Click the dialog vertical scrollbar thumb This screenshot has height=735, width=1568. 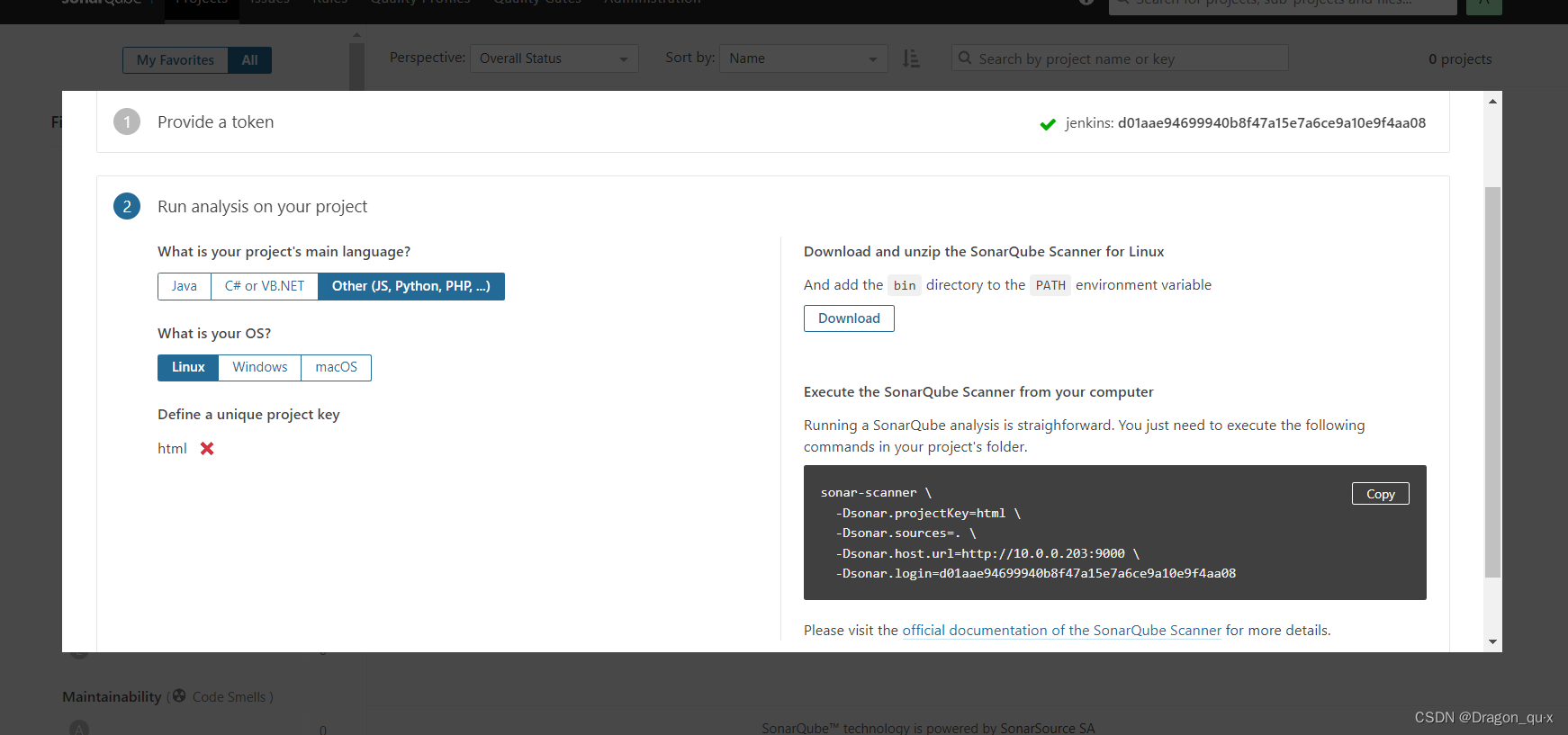point(1492,381)
